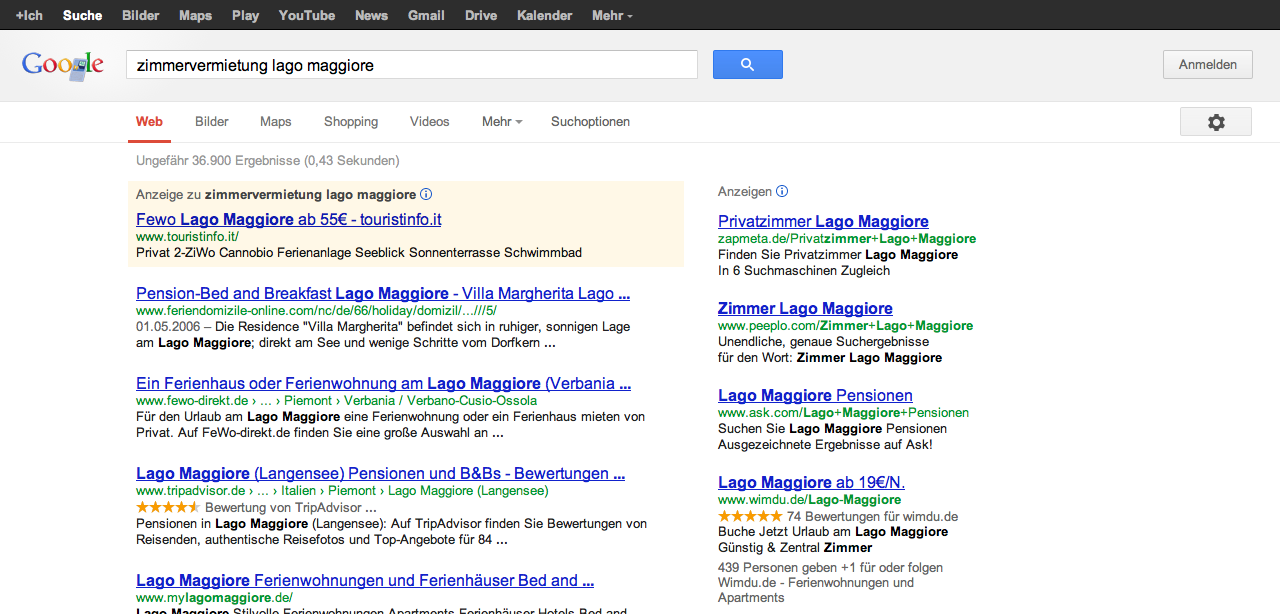Screen dimensions: 1280x614
Task: Expand Mehr dropdown under search tabs
Action: 502,122
